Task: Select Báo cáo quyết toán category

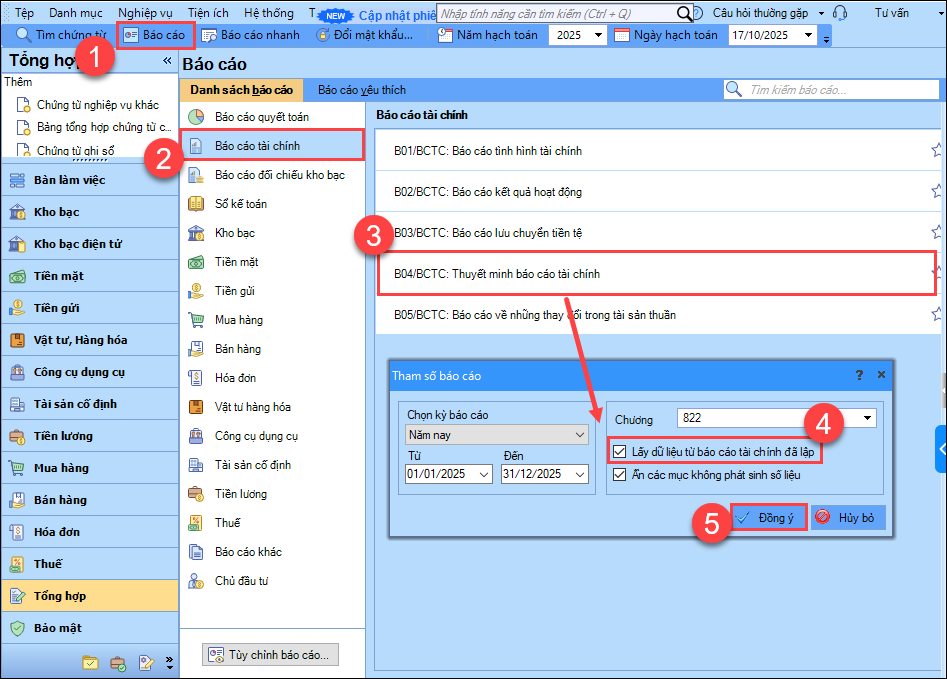Action: 261,117
